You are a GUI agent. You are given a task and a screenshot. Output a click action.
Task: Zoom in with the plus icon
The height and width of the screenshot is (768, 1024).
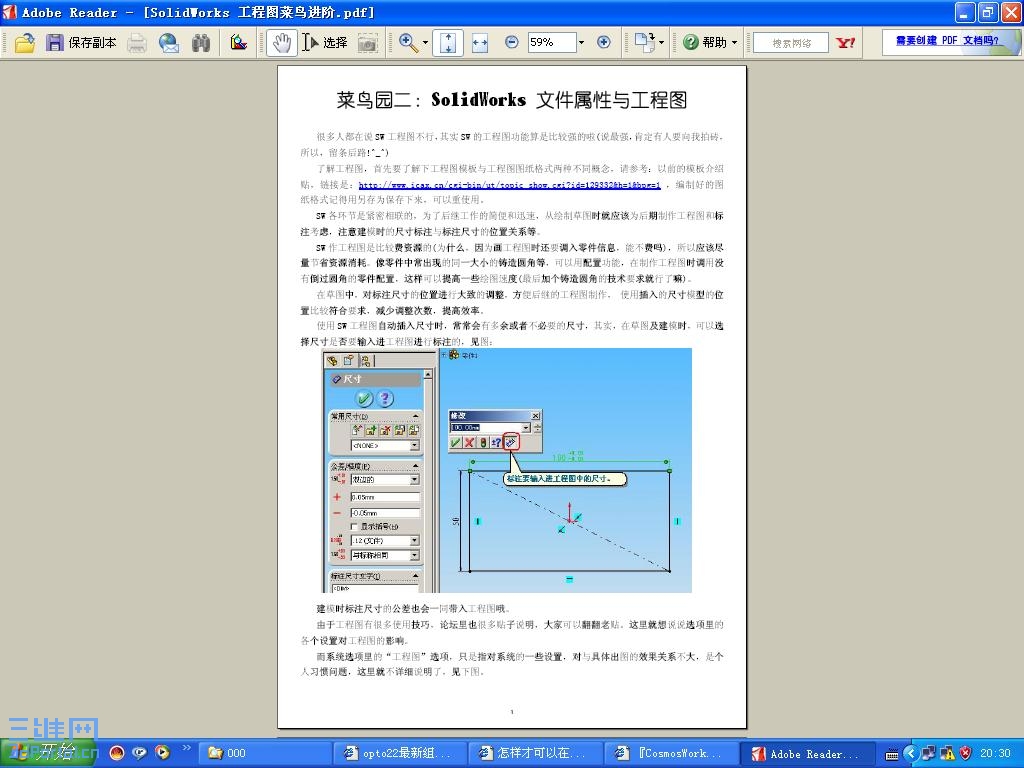click(x=603, y=43)
